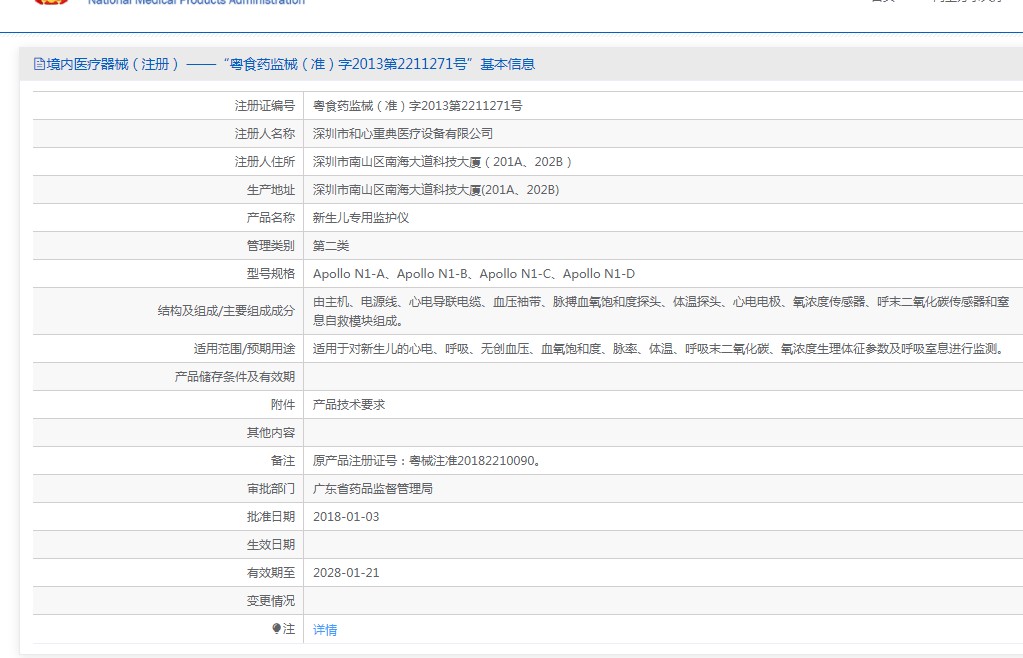This screenshot has height=658, width=1023.
Task: Click the approval date 2018-01-03
Action: tap(346, 517)
